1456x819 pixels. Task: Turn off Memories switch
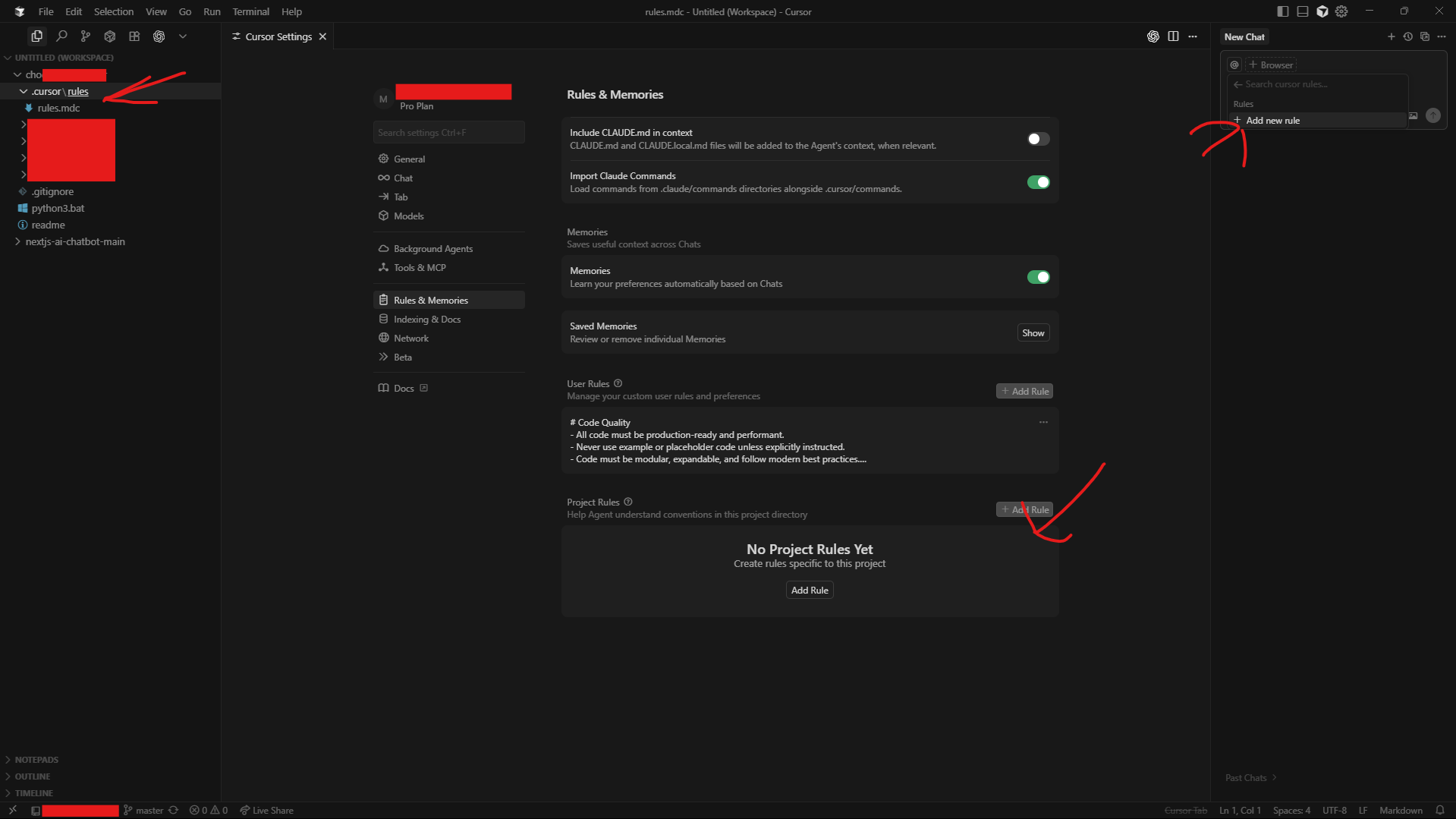[1038, 277]
